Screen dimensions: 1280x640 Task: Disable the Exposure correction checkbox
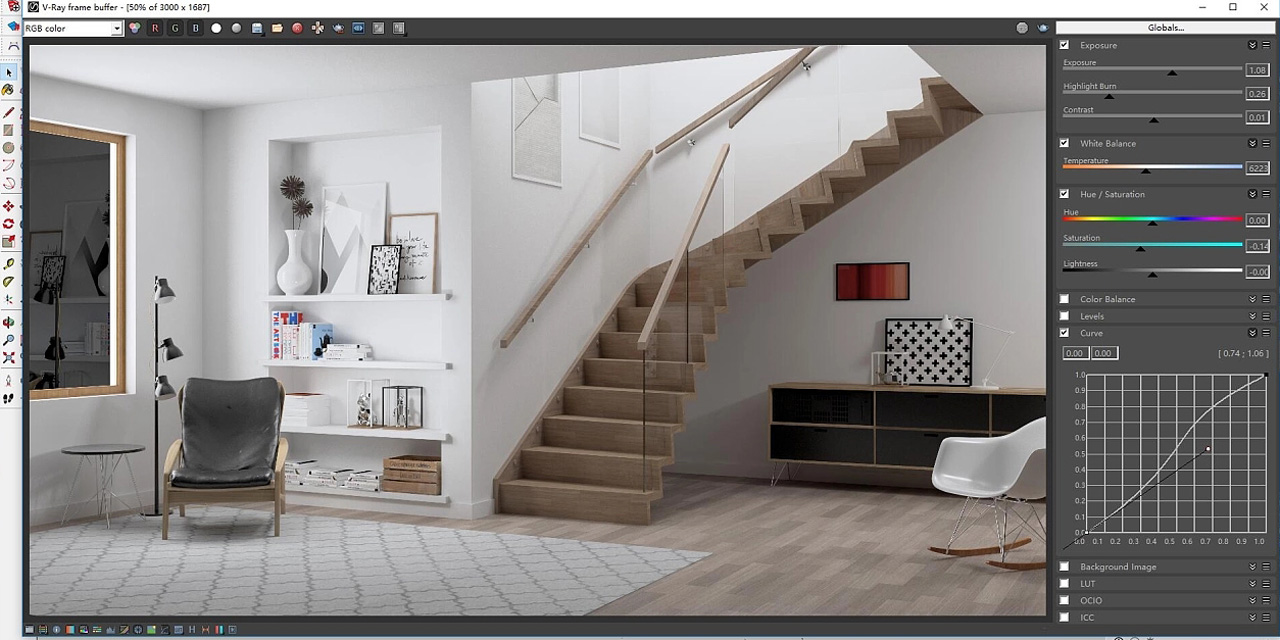tap(1064, 45)
